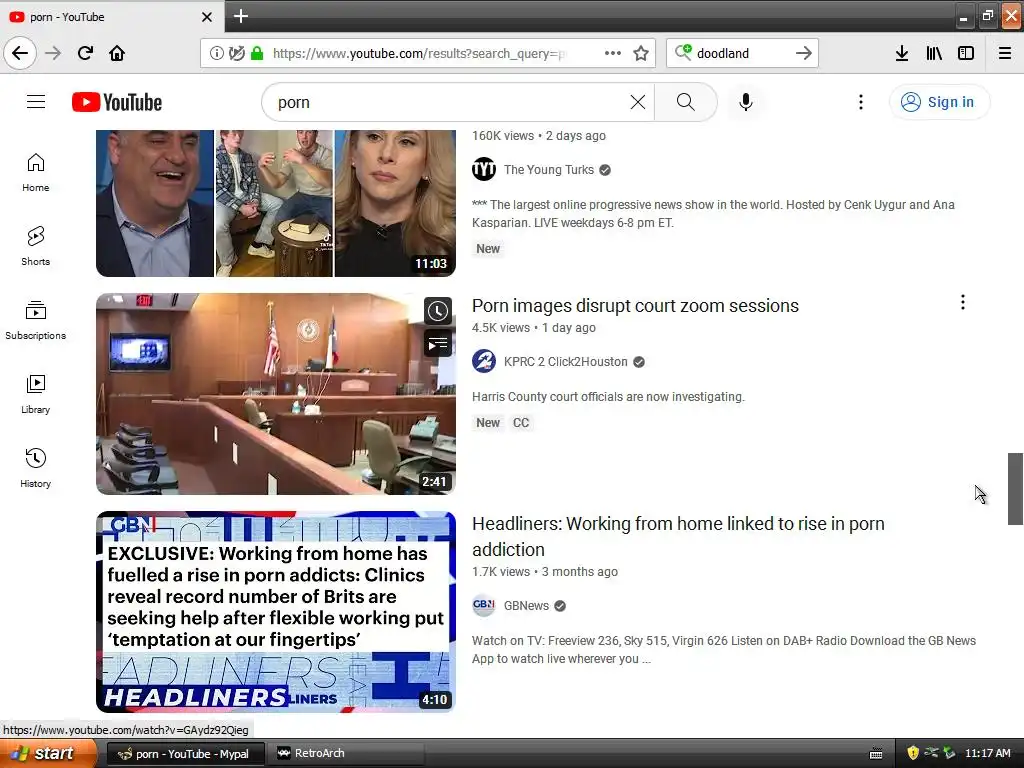Click inside the YouTube search input
The image size is (1024, 768).
click(451, 102)
